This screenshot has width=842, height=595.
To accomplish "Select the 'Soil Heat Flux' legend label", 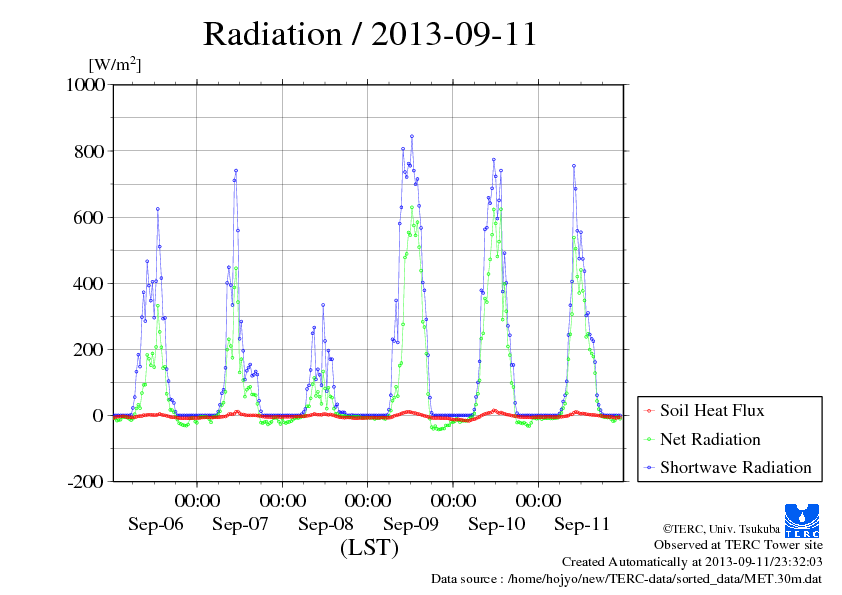I will point(712,411).
